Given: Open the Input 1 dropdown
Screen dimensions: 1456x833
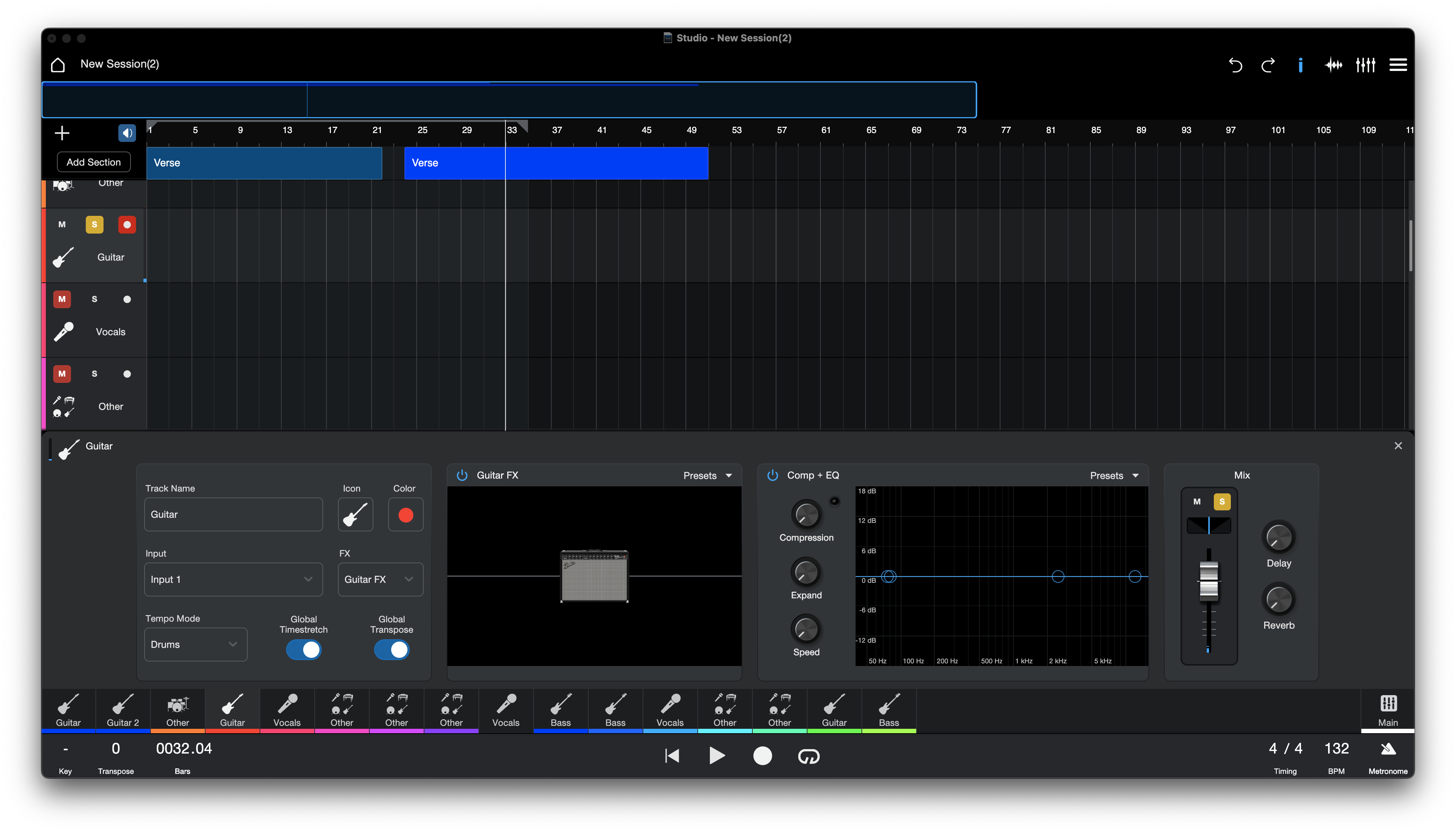Looking at the screenshot, I should 233,579.
